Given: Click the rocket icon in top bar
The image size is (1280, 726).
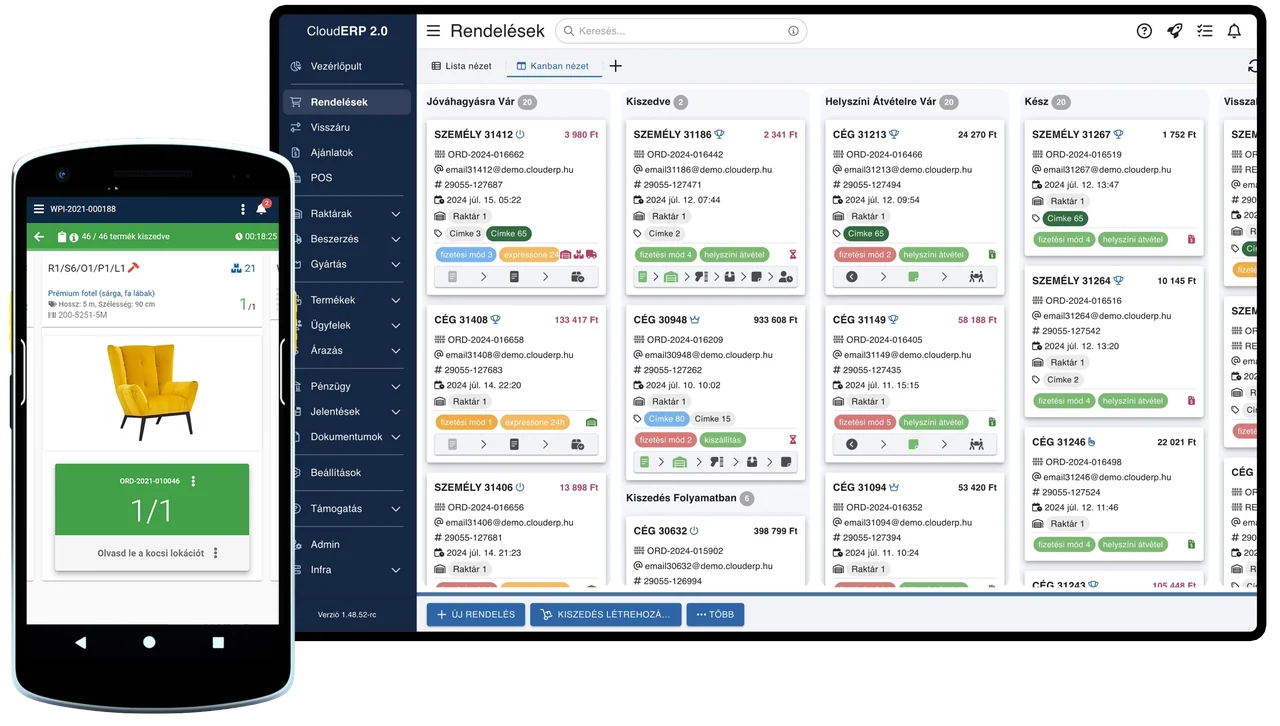Looking at the screenshot, I should [x=1175, y=31].
